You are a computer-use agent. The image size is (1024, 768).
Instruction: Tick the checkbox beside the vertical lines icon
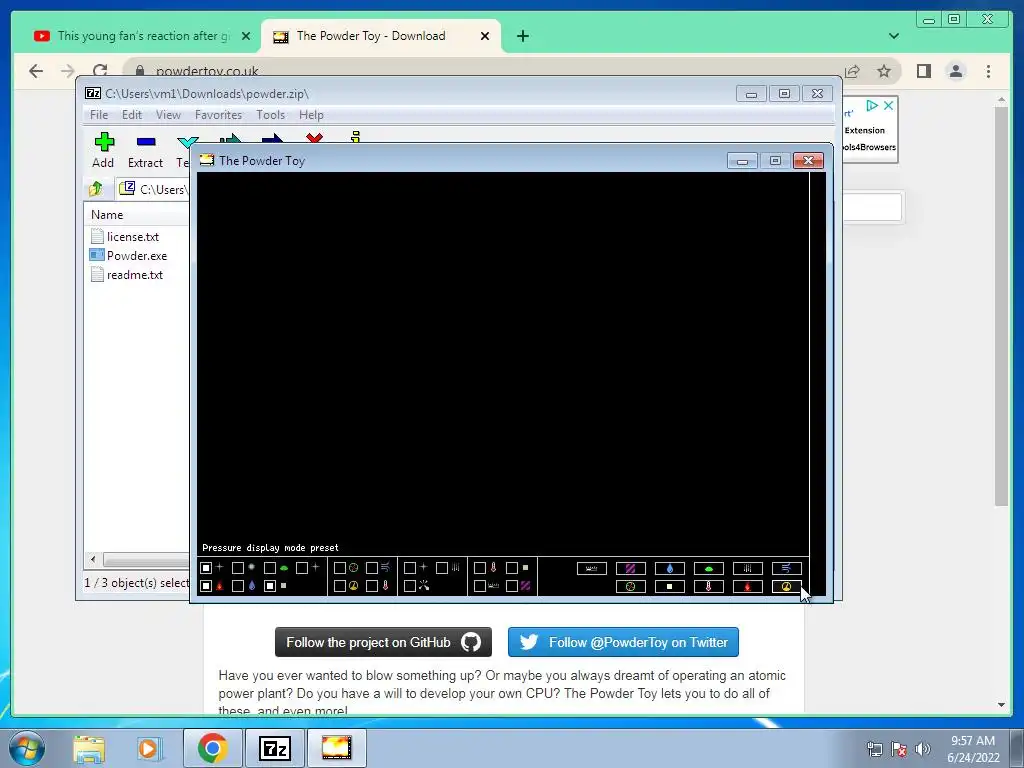(x=441, y=568)
